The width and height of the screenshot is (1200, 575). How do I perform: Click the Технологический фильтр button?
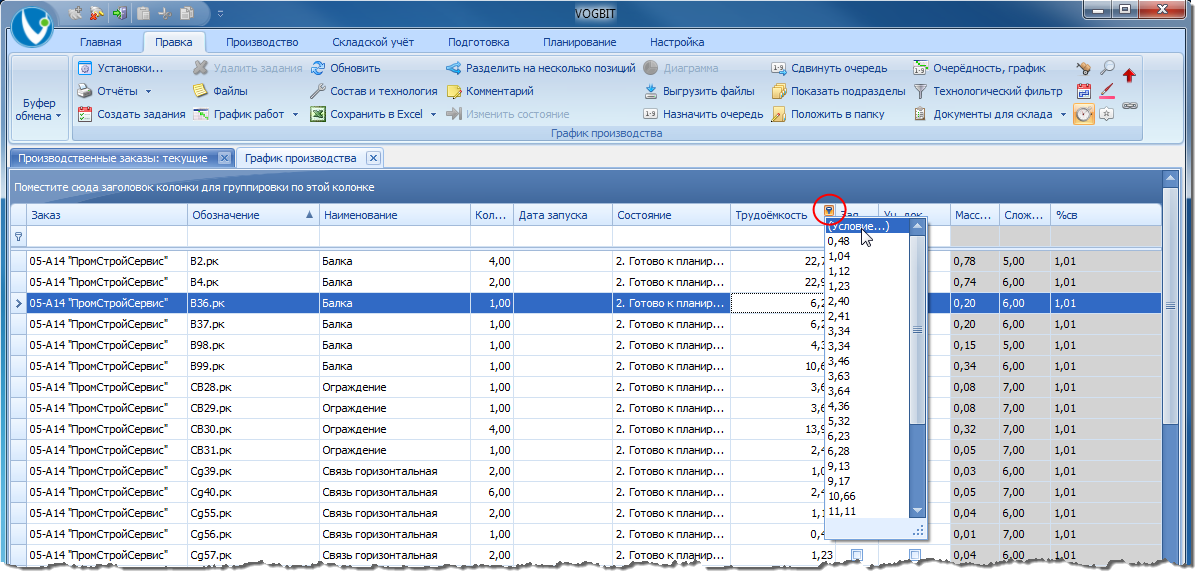click(988, 92)
